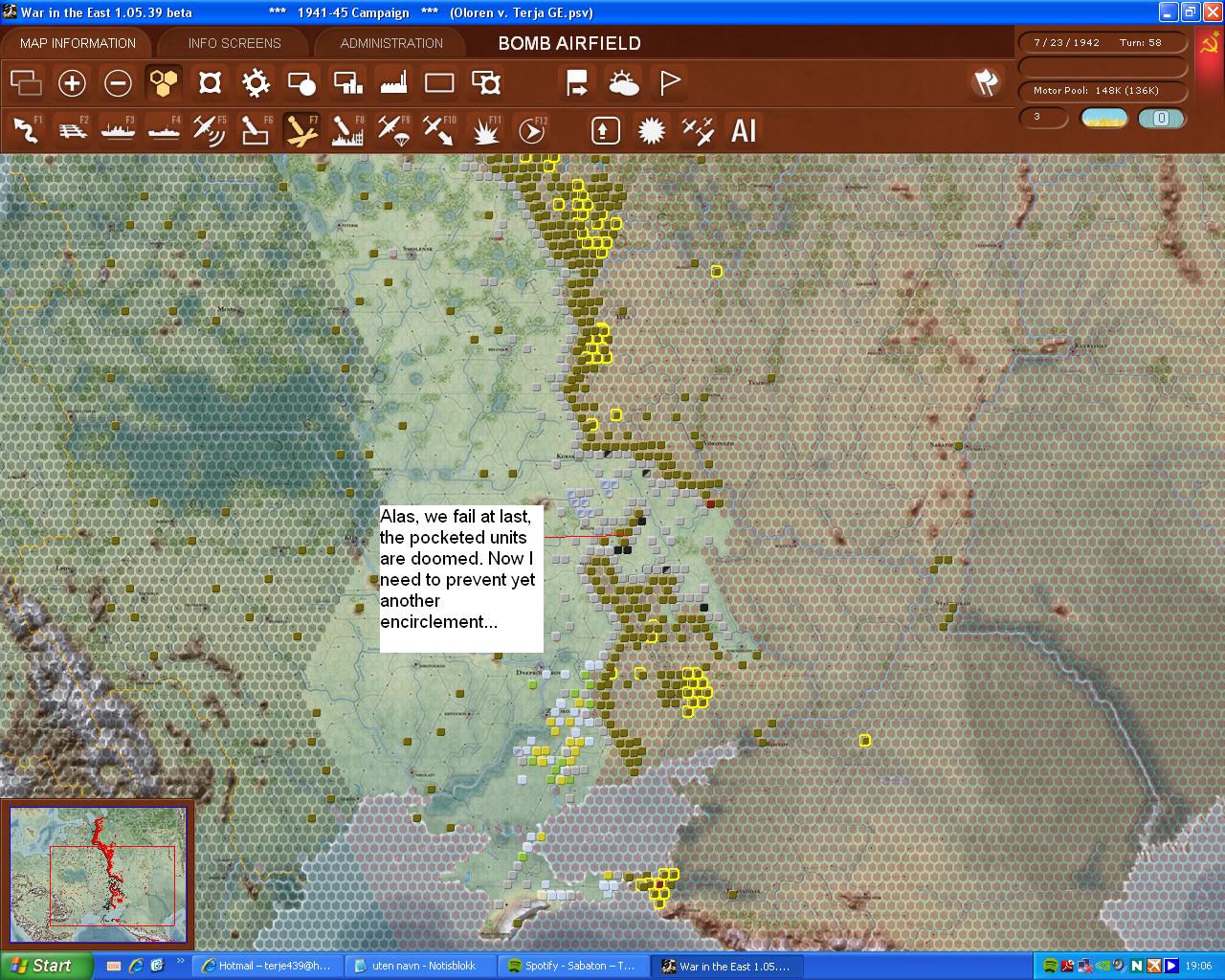Launch Internet Explorer from quick launch
This screenshot has width=1225, height=980.
click(x=135, y=966)
